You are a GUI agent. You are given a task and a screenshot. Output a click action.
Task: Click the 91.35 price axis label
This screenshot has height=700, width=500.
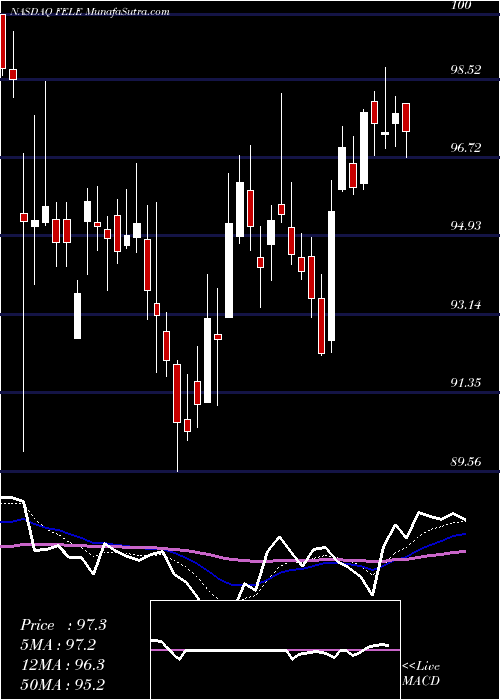pos(466,383)
